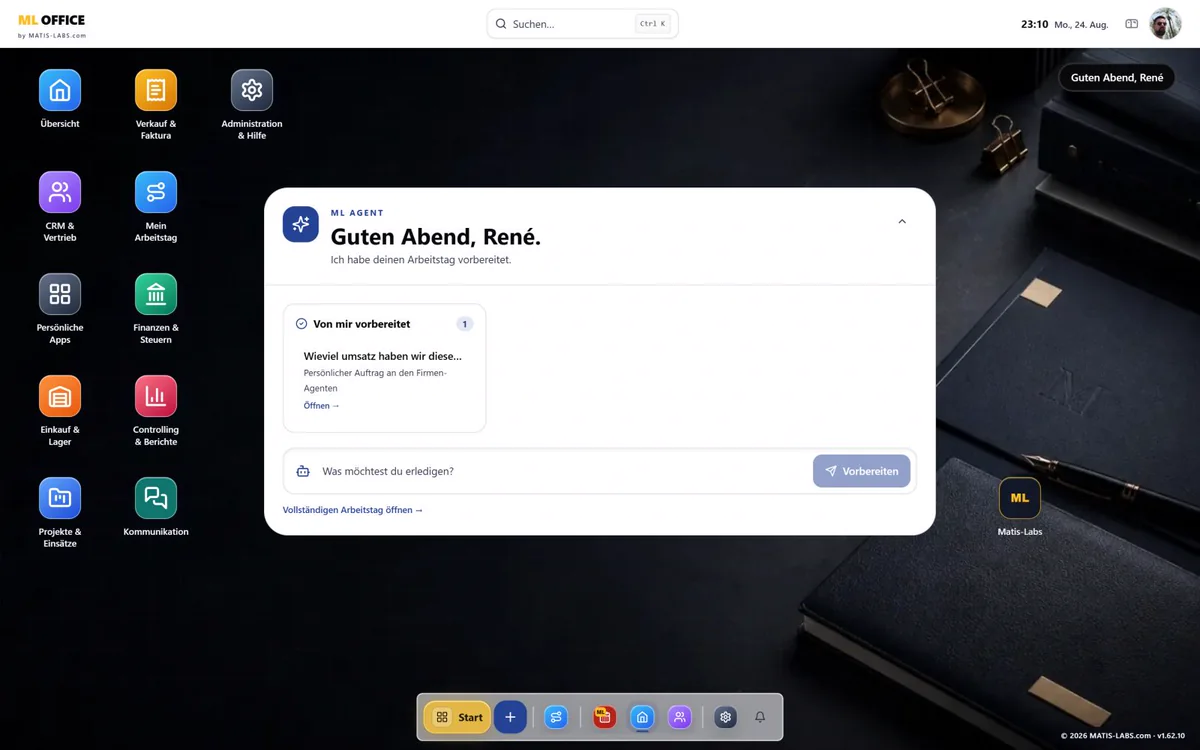Viewport: 1200px width, 750px height.
Task: Click the 'Guten Abend, René' pill
Action: [x=1117, y=78]
